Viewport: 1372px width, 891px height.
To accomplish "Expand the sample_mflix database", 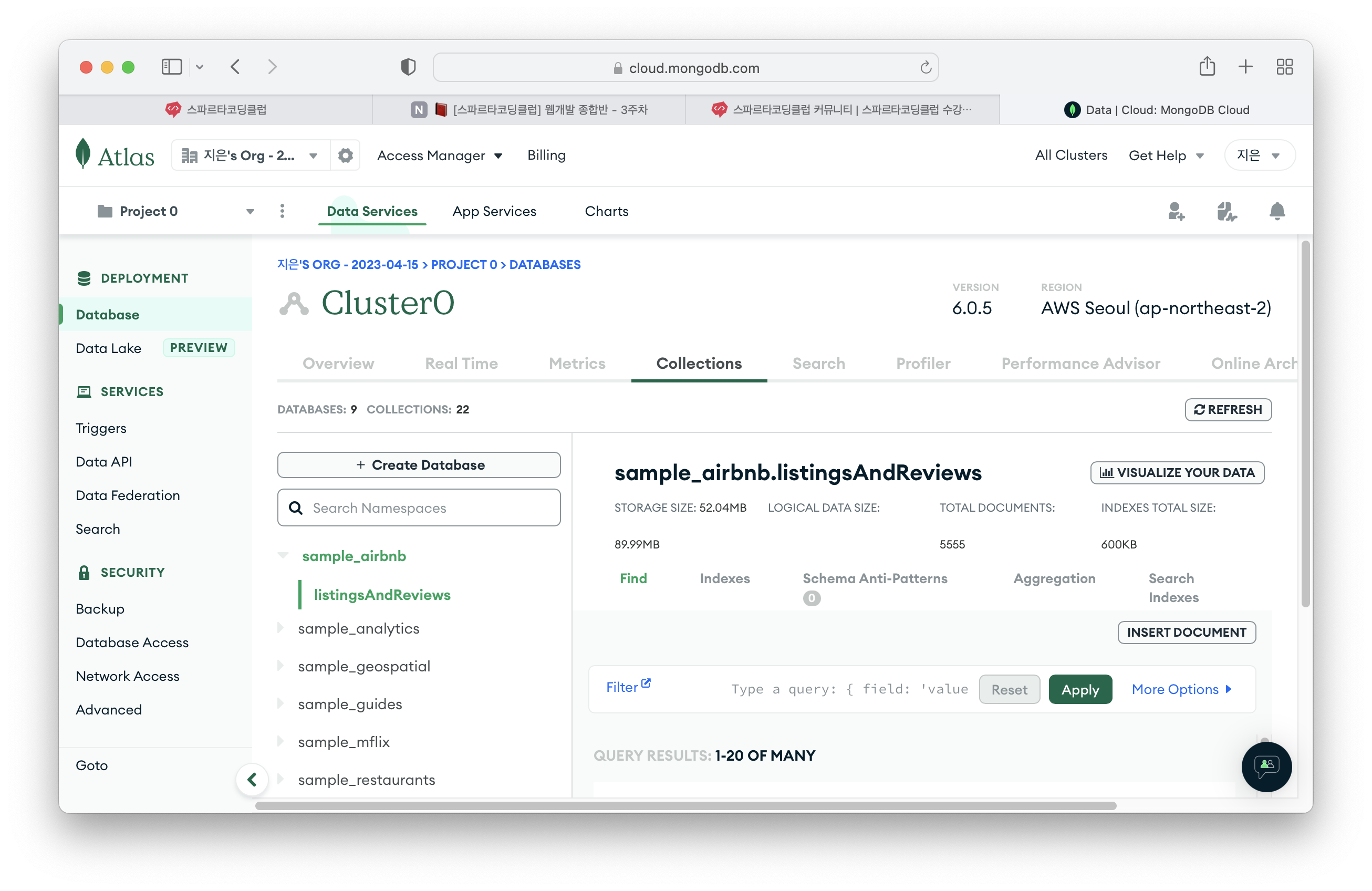I will coord(280,741).
